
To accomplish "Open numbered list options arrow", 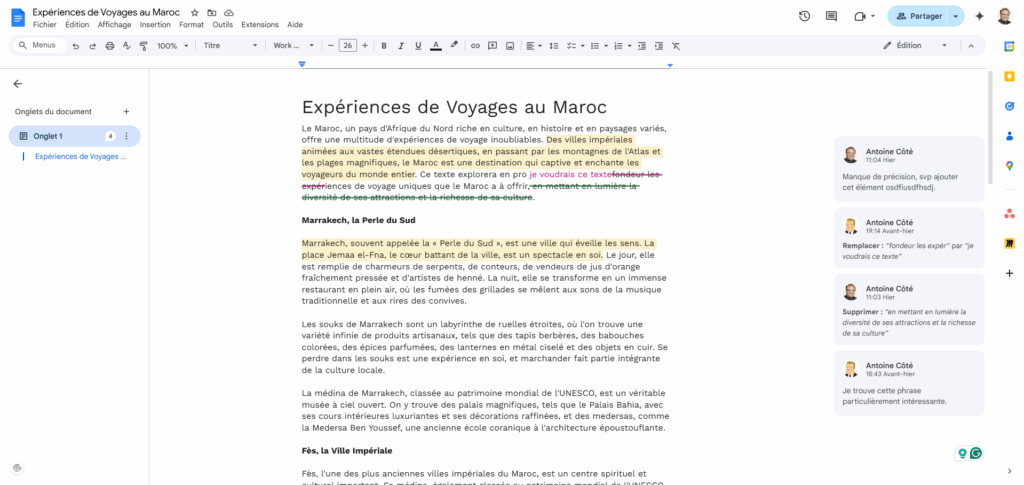I will 629,46.
